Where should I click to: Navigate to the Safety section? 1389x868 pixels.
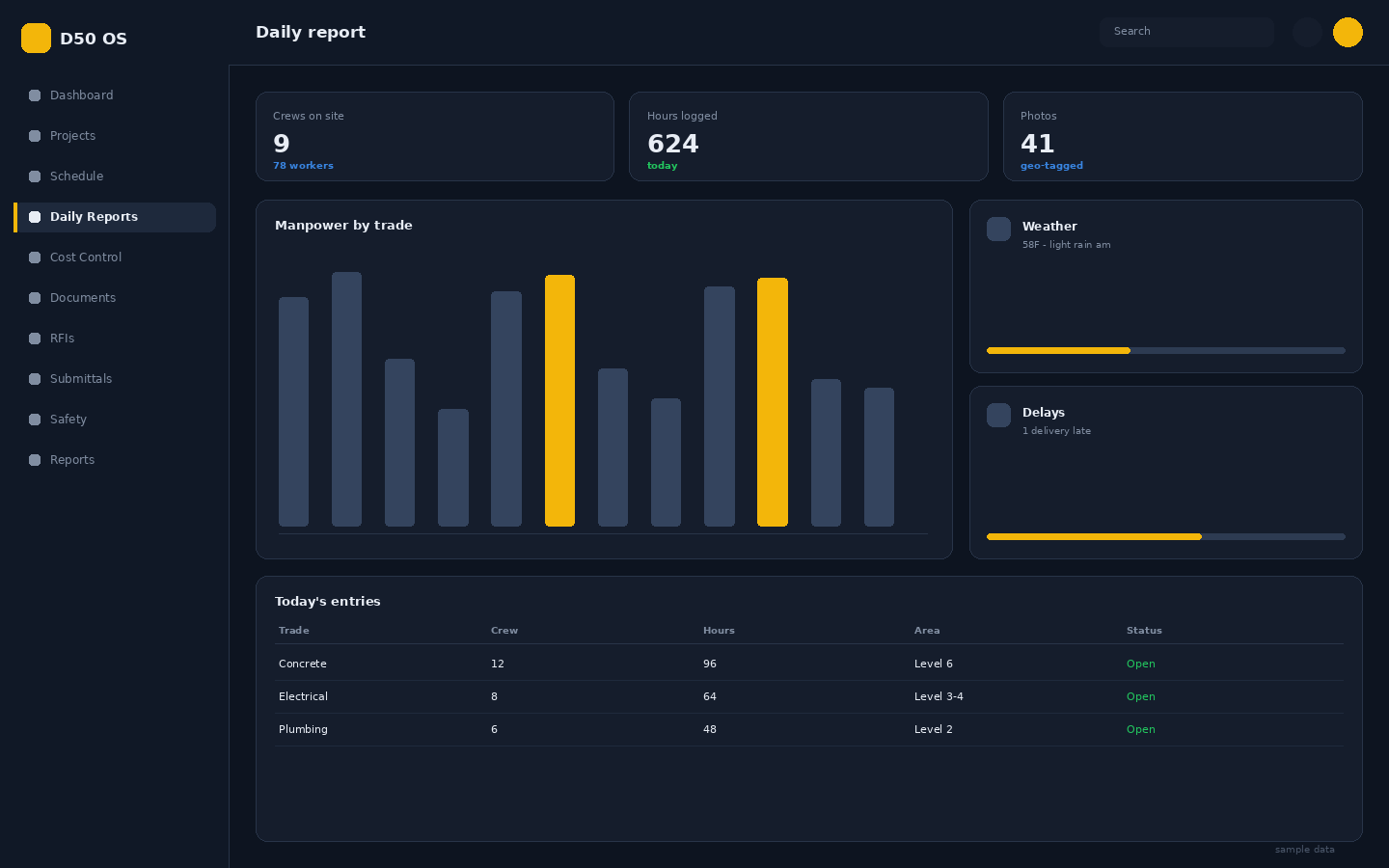point(115,420)
